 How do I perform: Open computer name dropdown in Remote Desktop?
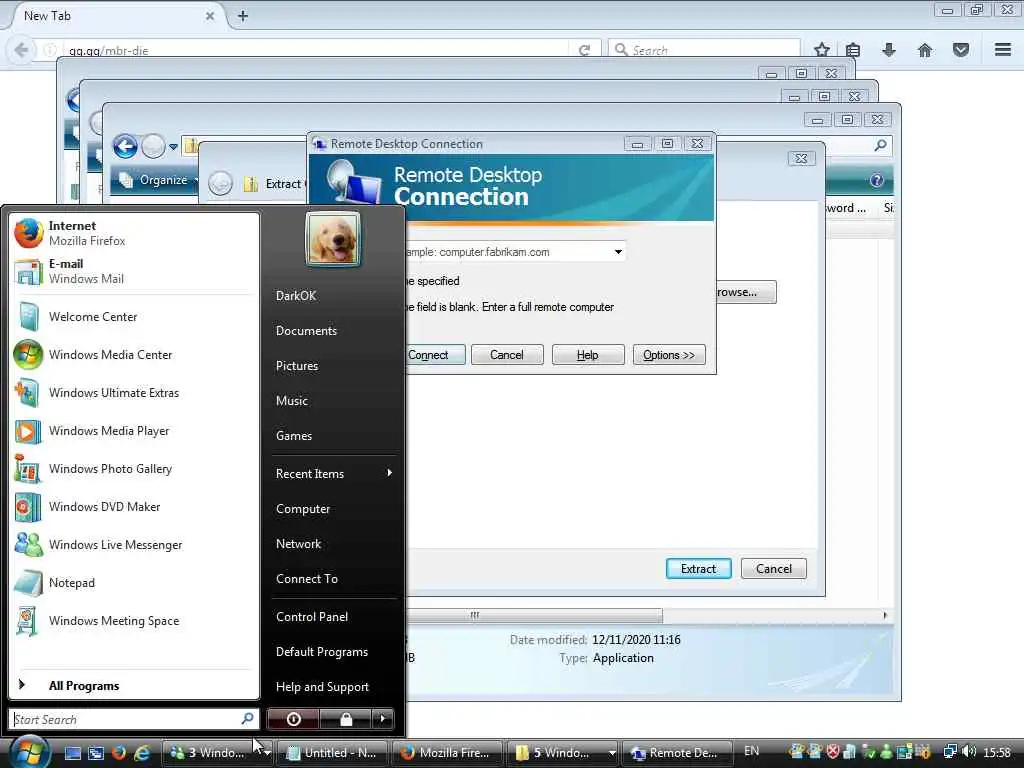pos(618,252)
